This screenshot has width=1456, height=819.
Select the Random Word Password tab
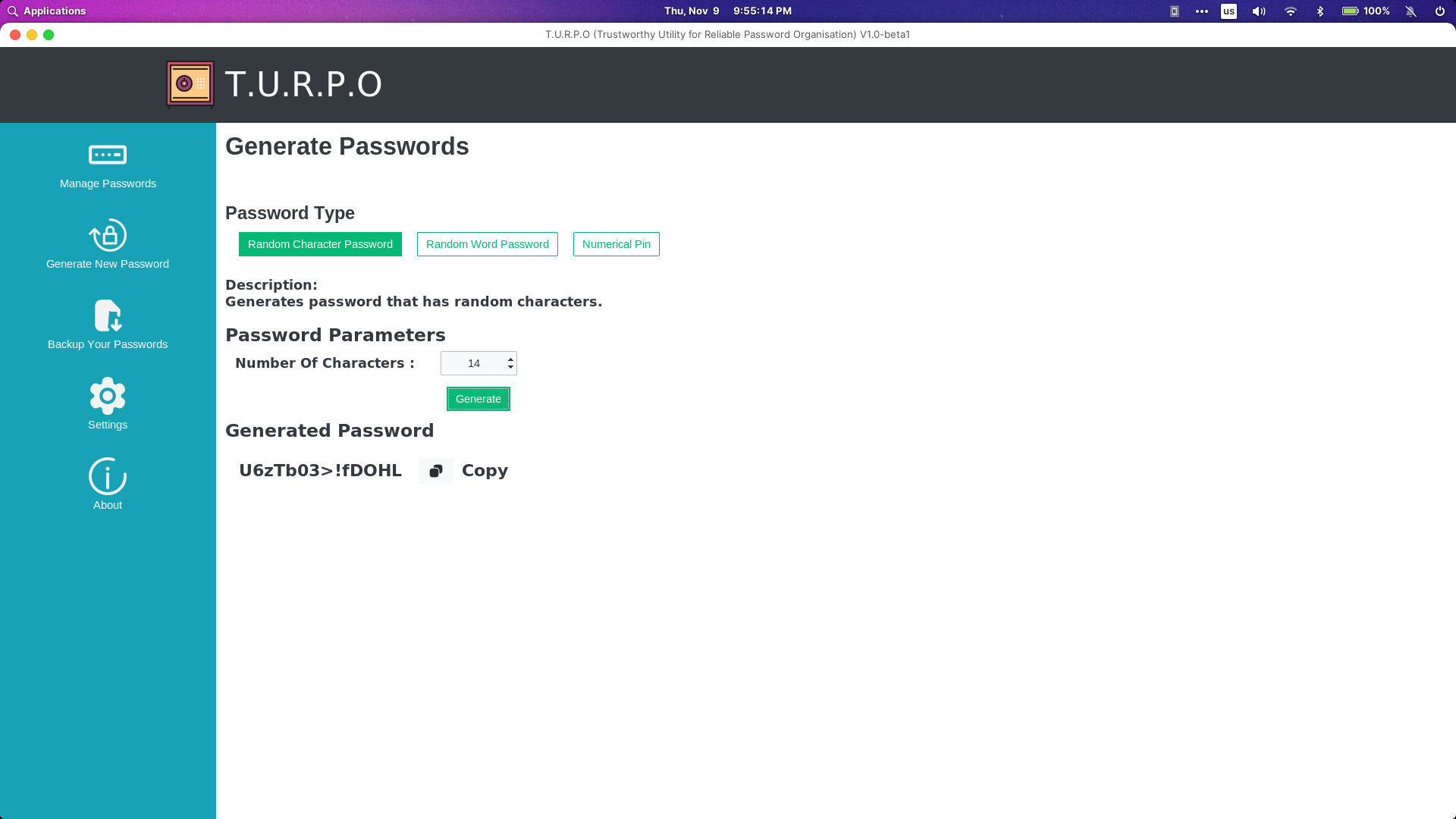point(487,244)
